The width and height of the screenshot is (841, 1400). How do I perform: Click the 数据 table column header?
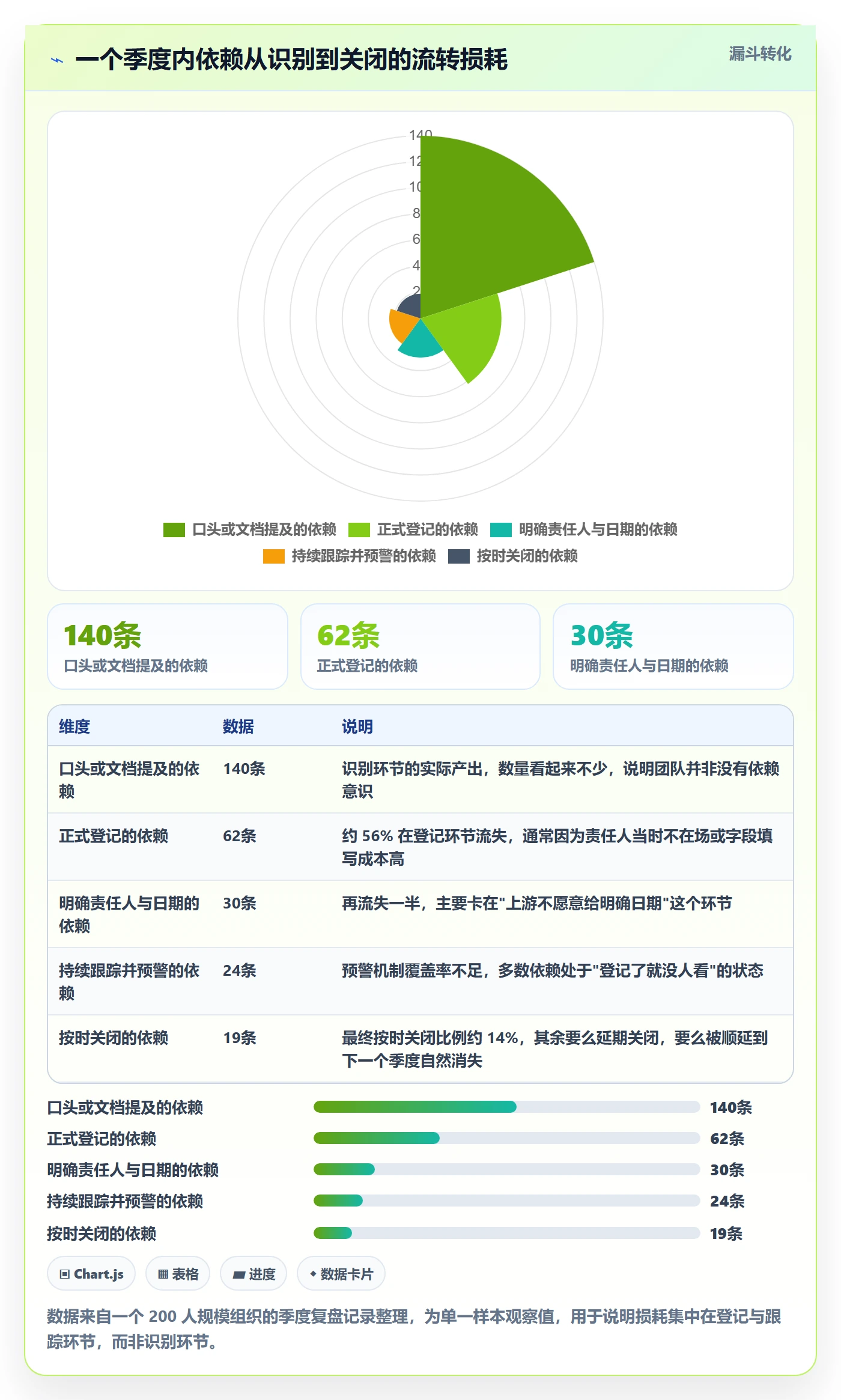point(238,726)
